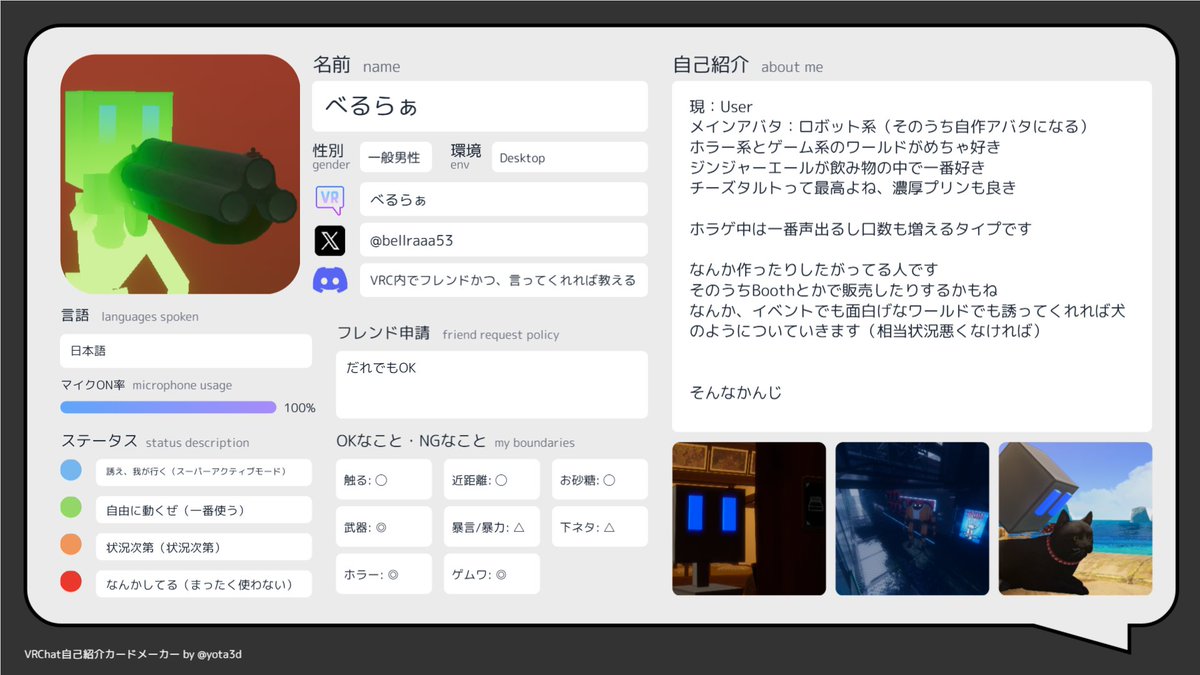Select the green status circle icon
1200x675 pixels.
(x=70, y=507)
